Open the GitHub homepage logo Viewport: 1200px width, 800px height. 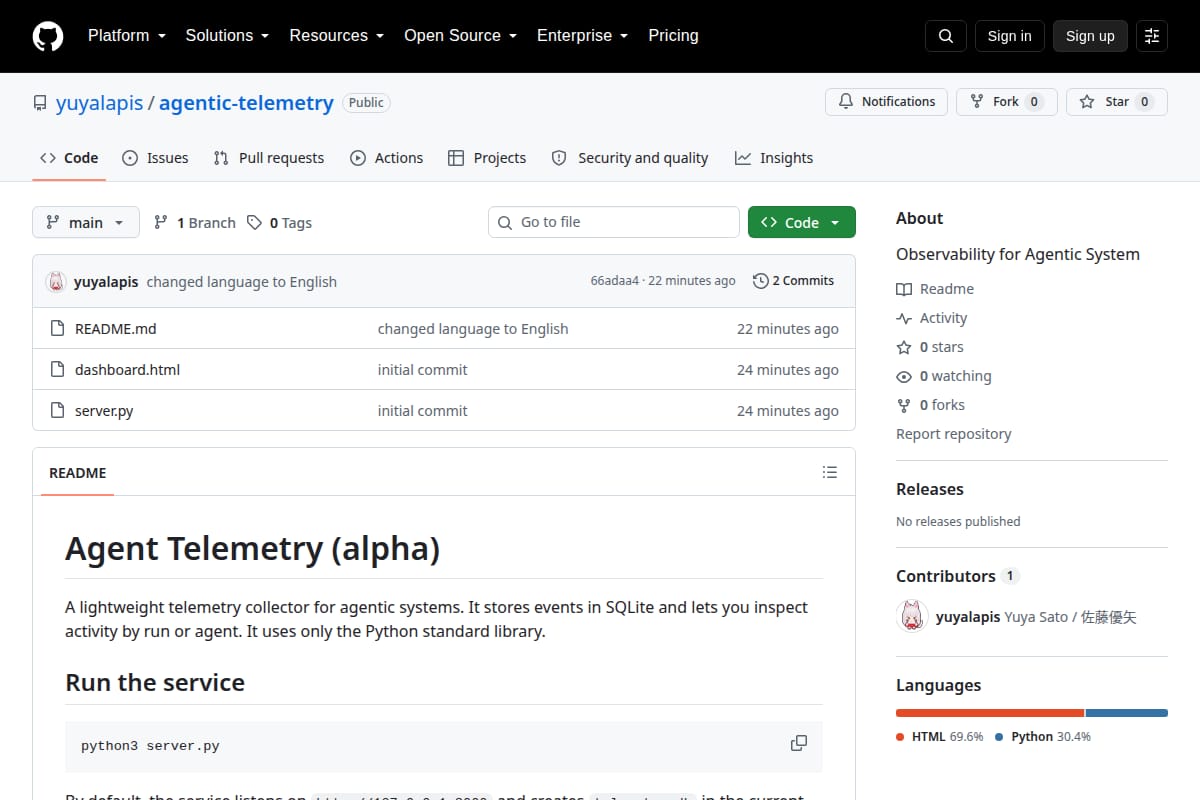pyautogui.click(x=48, y=36)
